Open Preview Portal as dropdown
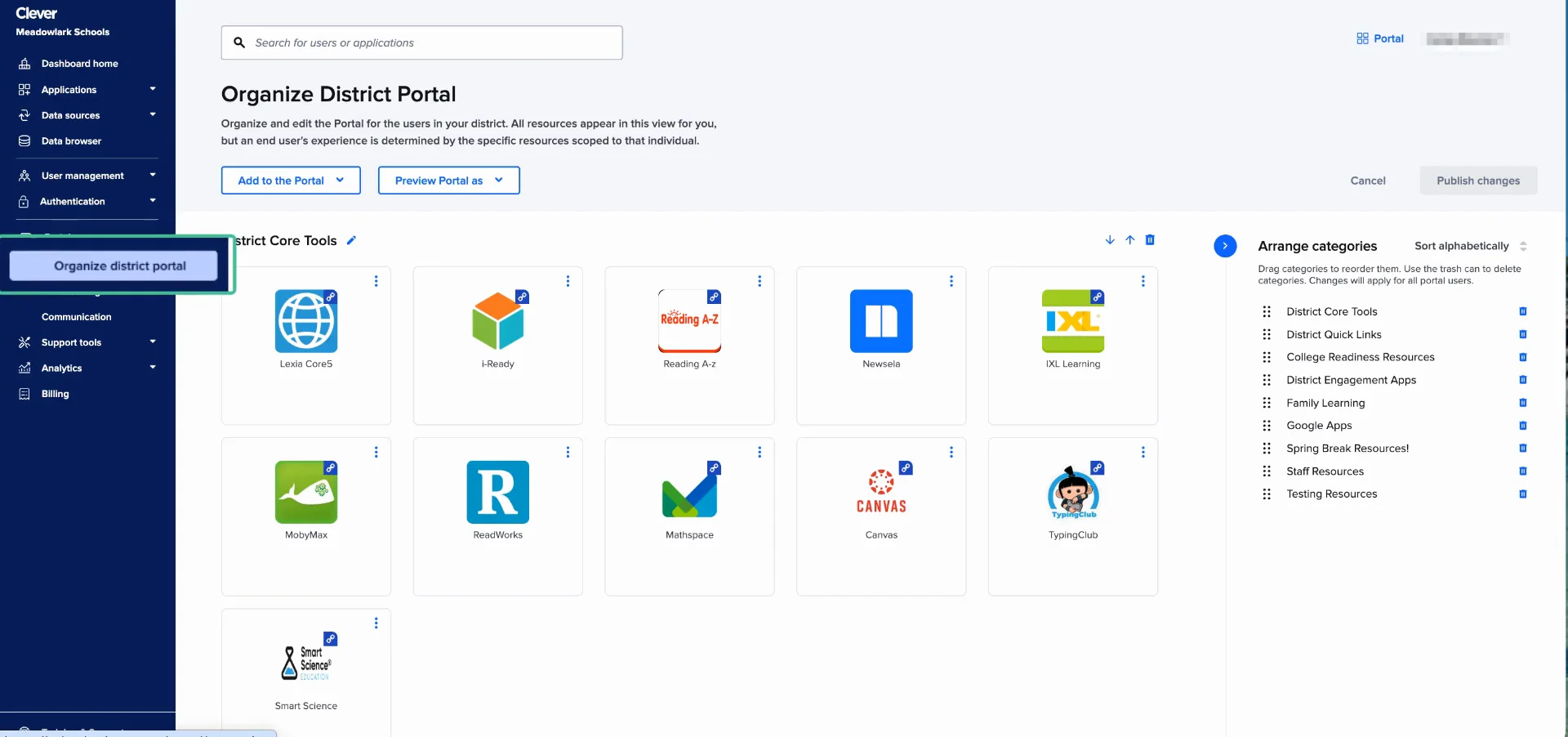Viewport: 1568px width, 737px height. (x=448, y=181)
